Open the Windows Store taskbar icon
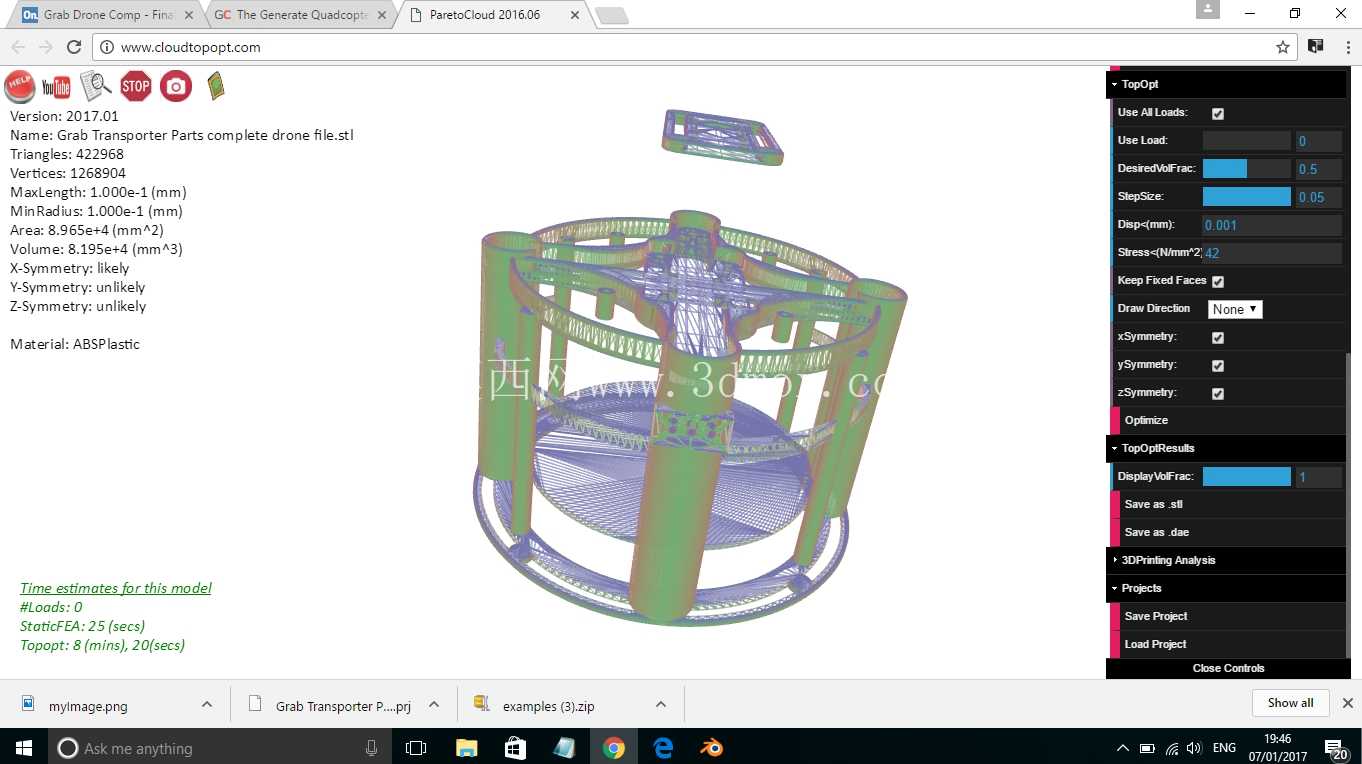 pyautogui.click(x=515, y=748)
